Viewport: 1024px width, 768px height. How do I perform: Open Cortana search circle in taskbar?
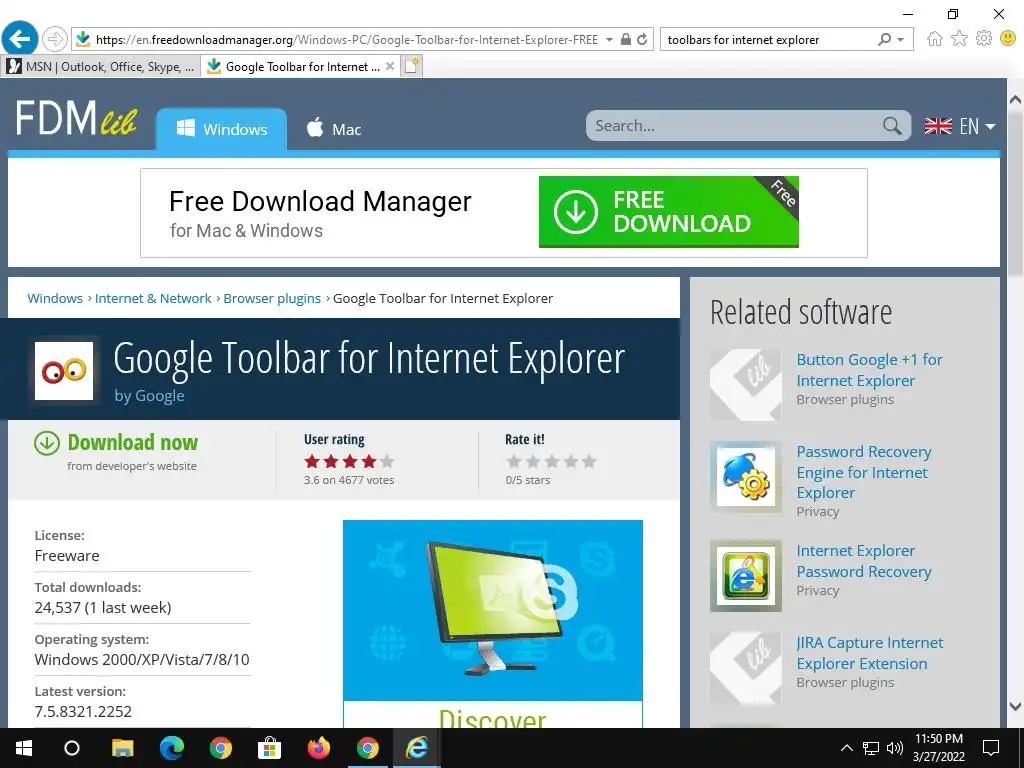click(72, 748)
